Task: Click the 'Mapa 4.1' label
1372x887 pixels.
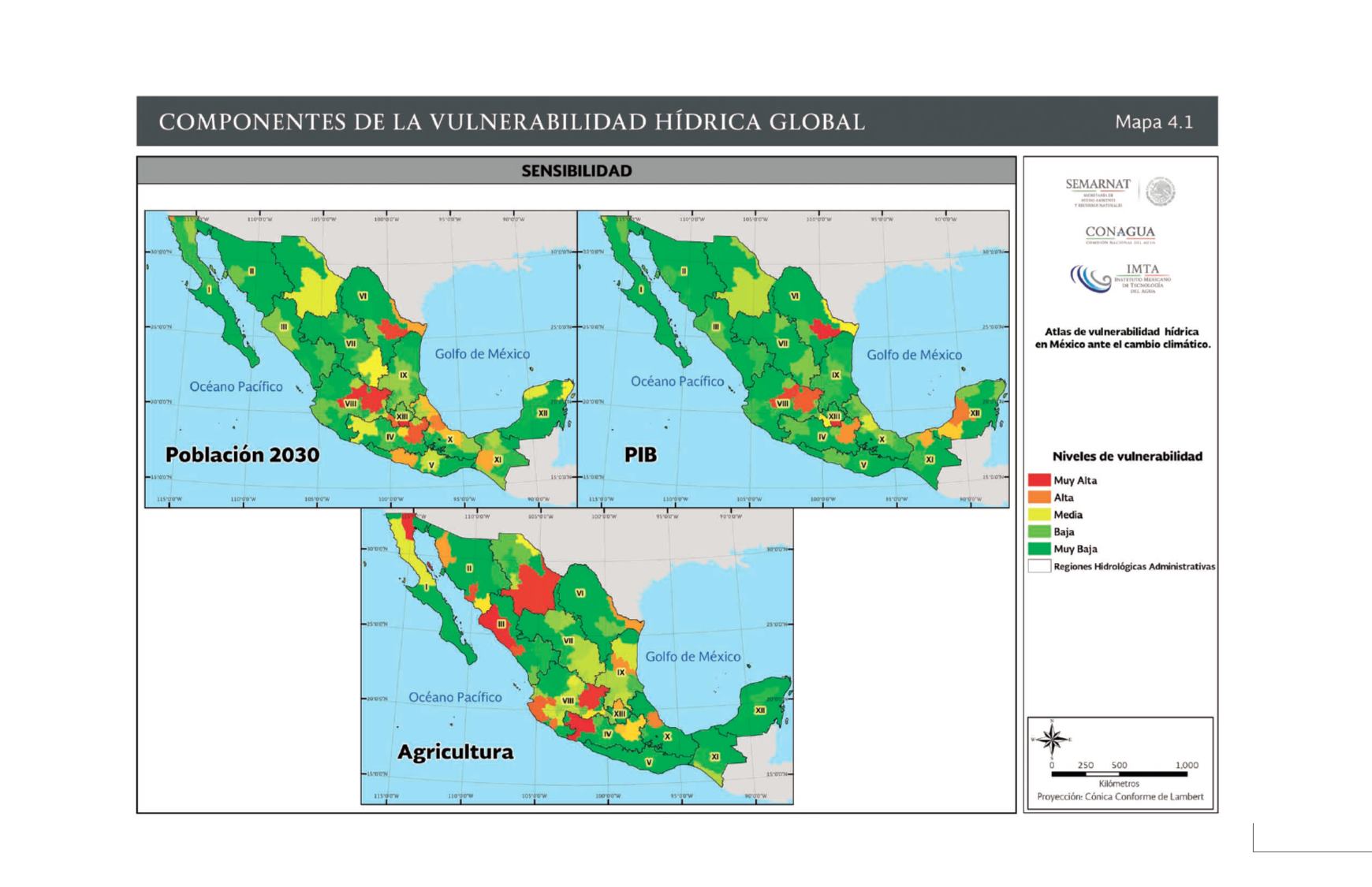Action: (x=1154, y=122)
